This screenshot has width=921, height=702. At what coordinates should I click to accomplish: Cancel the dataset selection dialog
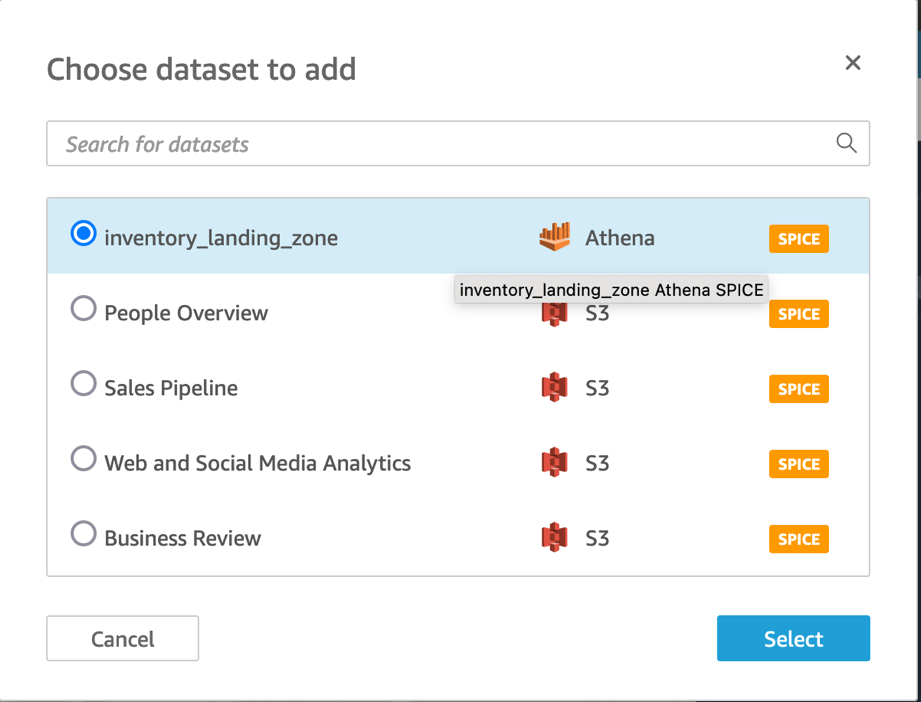pyautogui.click(x=122, y=639)
